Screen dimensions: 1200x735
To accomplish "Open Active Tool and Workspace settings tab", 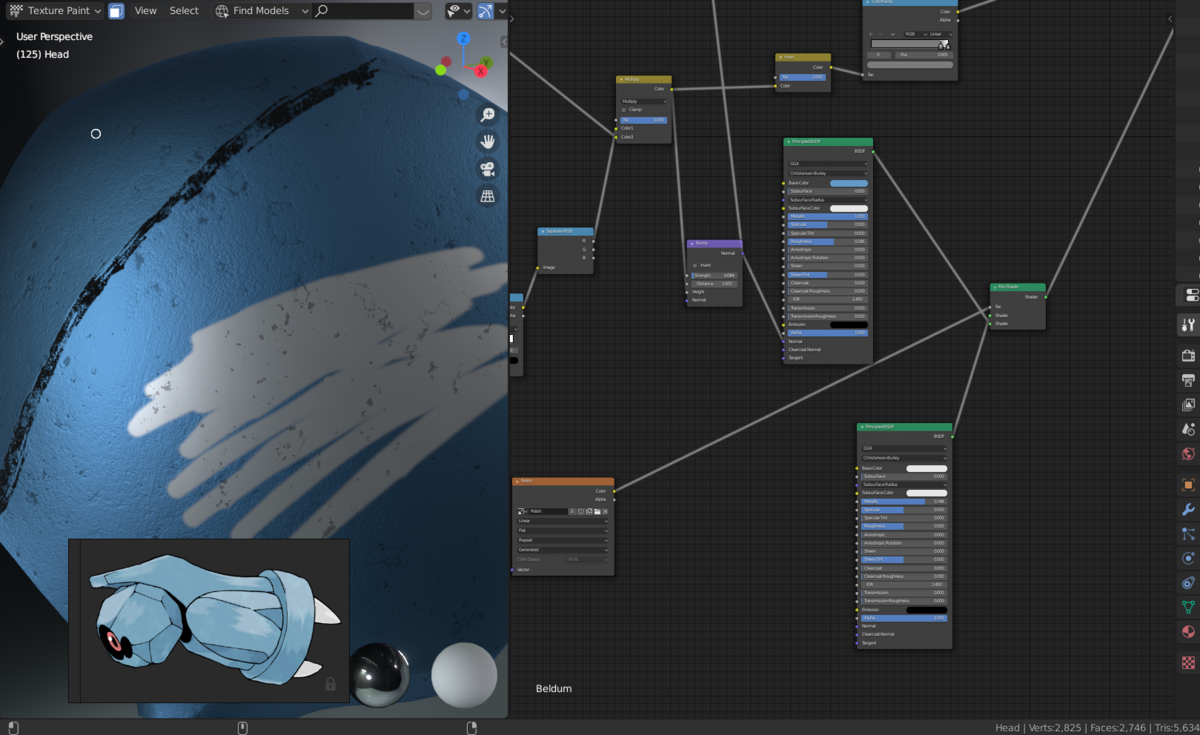I will coord(1188,324).
